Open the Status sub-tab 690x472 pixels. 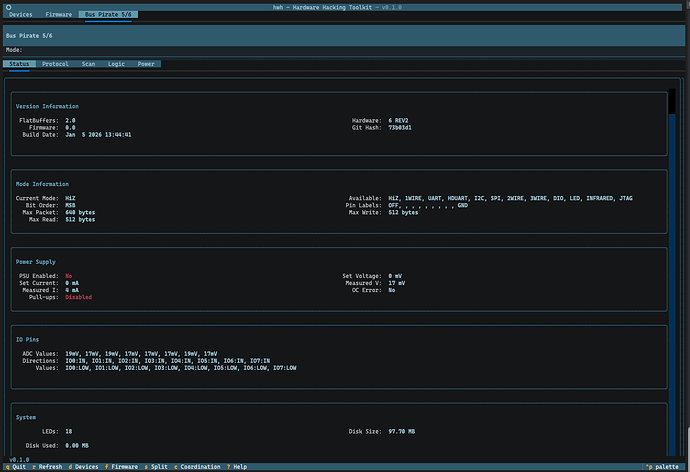coord(20,64)
